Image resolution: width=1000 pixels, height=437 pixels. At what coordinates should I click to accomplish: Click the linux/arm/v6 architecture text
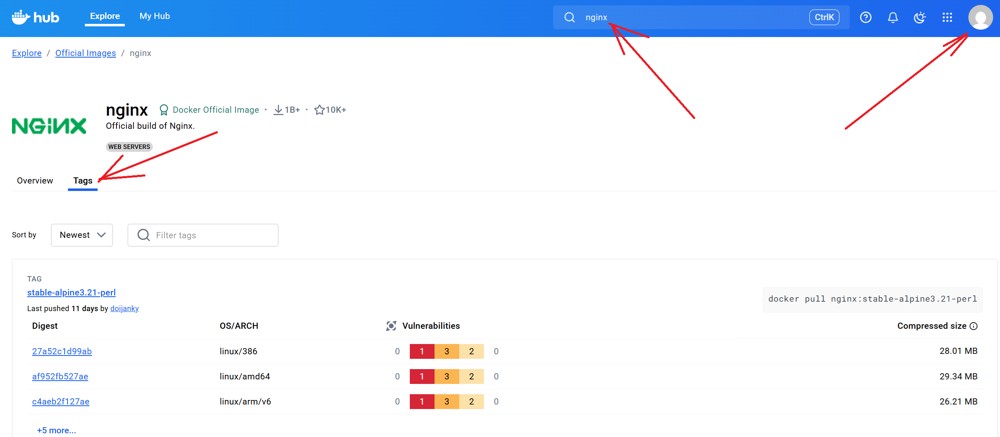click(x=247, y=402)
